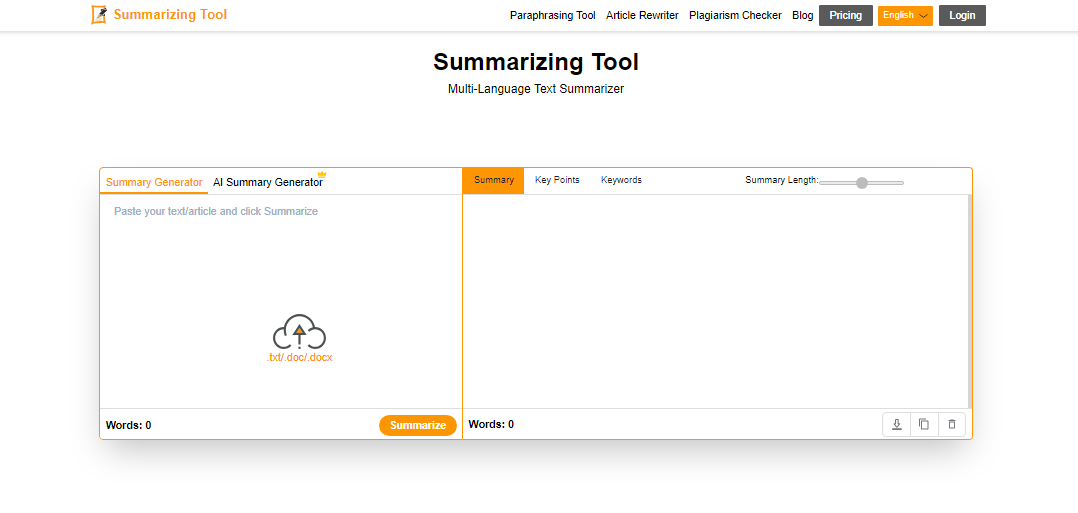Visit the Plagiarism Checker page
The height and width of the screenshot is (513, 1078).
pyautogui.click(x=735, y=15)
